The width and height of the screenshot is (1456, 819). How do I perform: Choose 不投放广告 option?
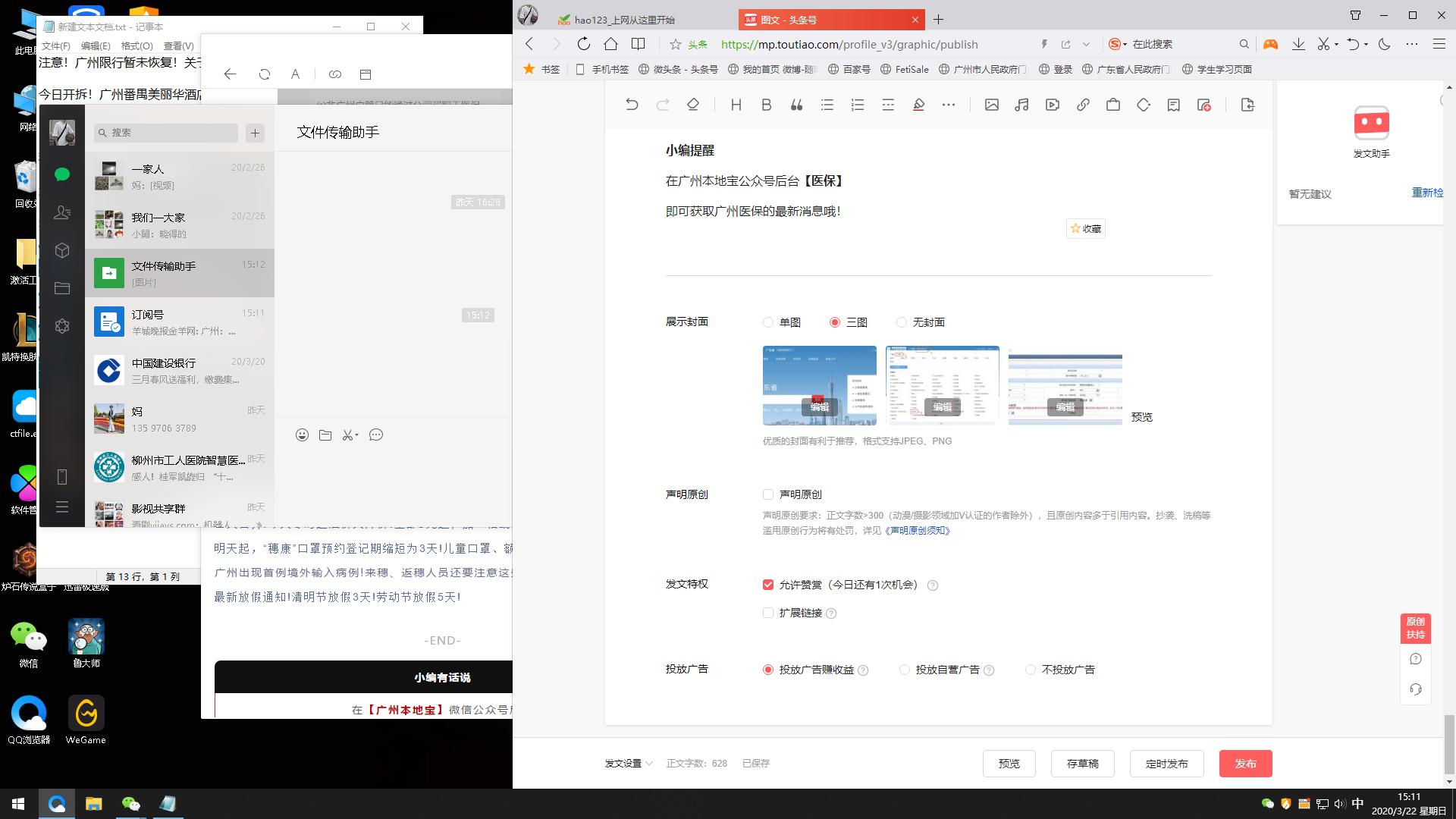coord(1031,670)
